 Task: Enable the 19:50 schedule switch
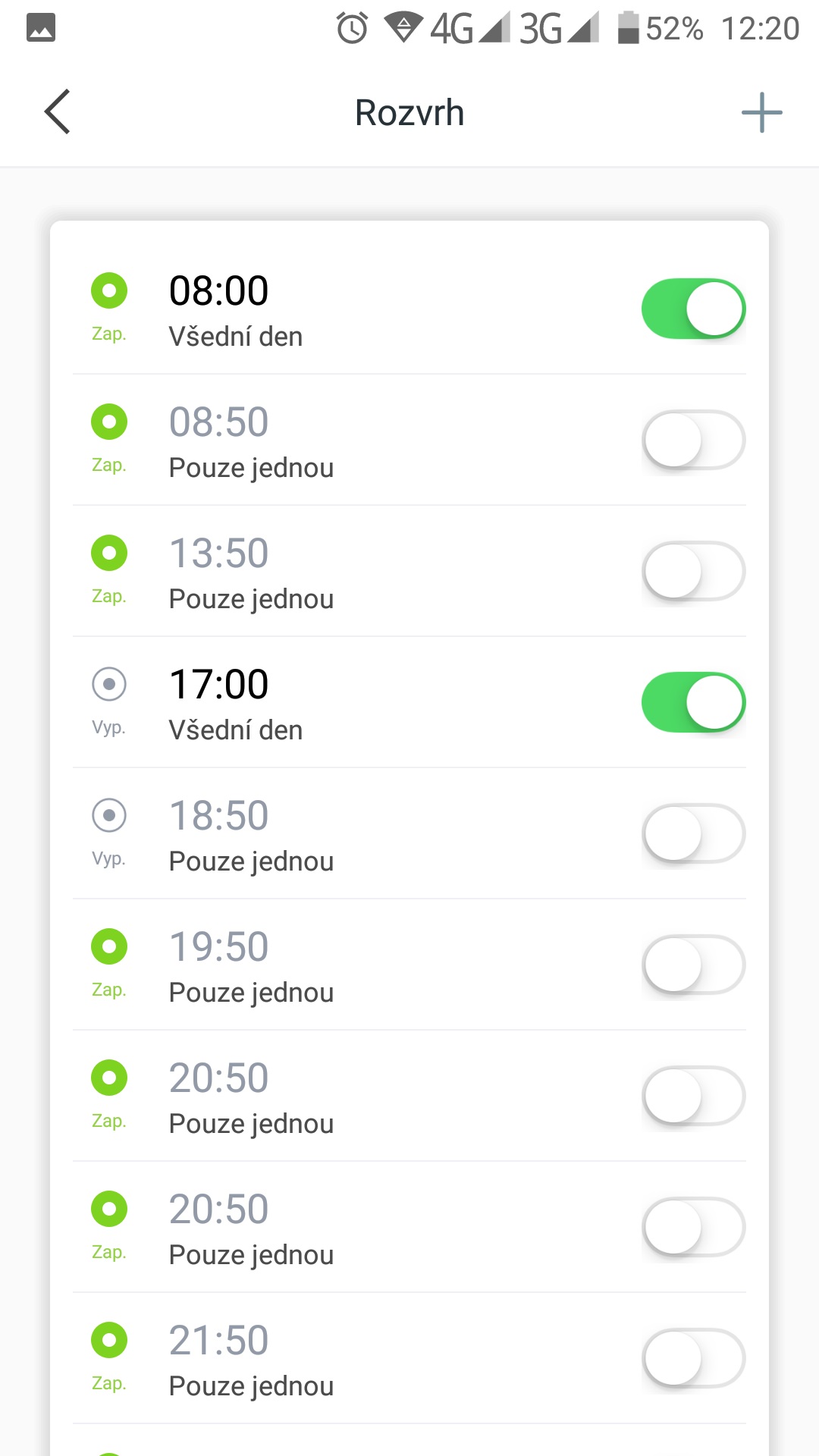[693, 965]
